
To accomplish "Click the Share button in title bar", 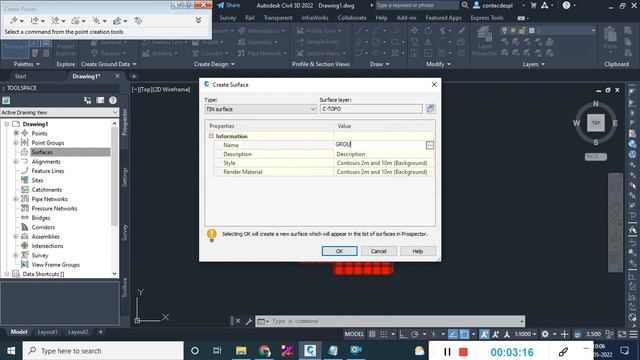I will click(x=229, y=5).
